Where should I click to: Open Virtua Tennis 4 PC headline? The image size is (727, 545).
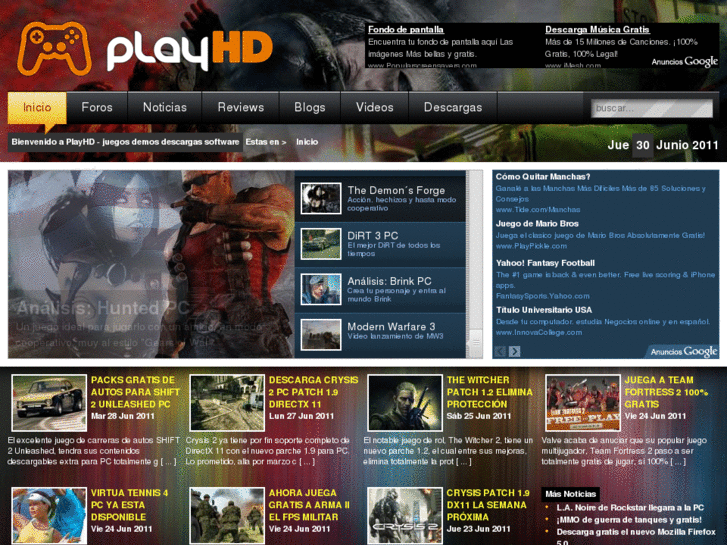click(129, 505)
